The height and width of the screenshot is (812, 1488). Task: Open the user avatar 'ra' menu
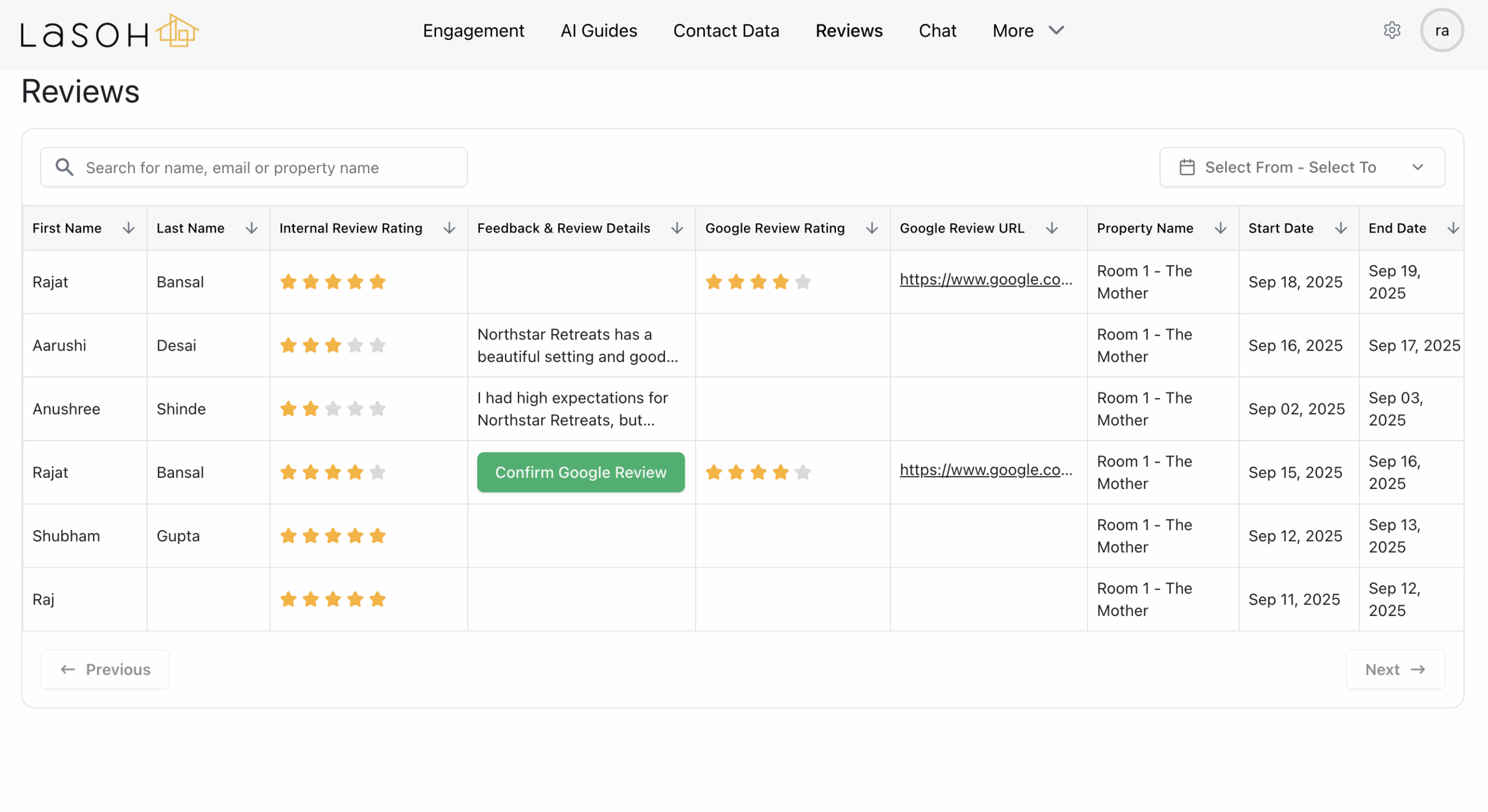coord(1441,30)
